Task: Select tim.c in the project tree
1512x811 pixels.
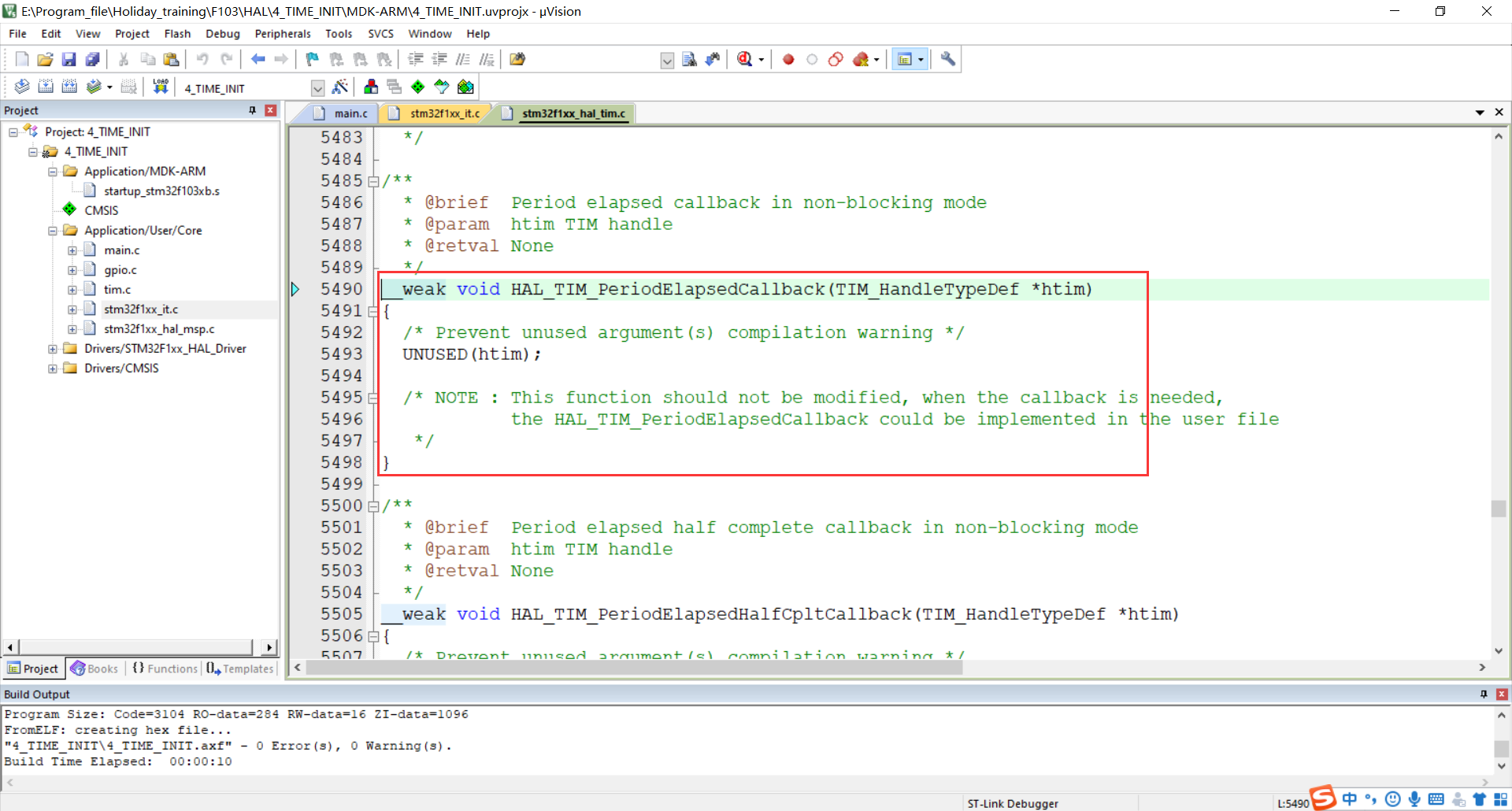Action: tap(117, 290)
